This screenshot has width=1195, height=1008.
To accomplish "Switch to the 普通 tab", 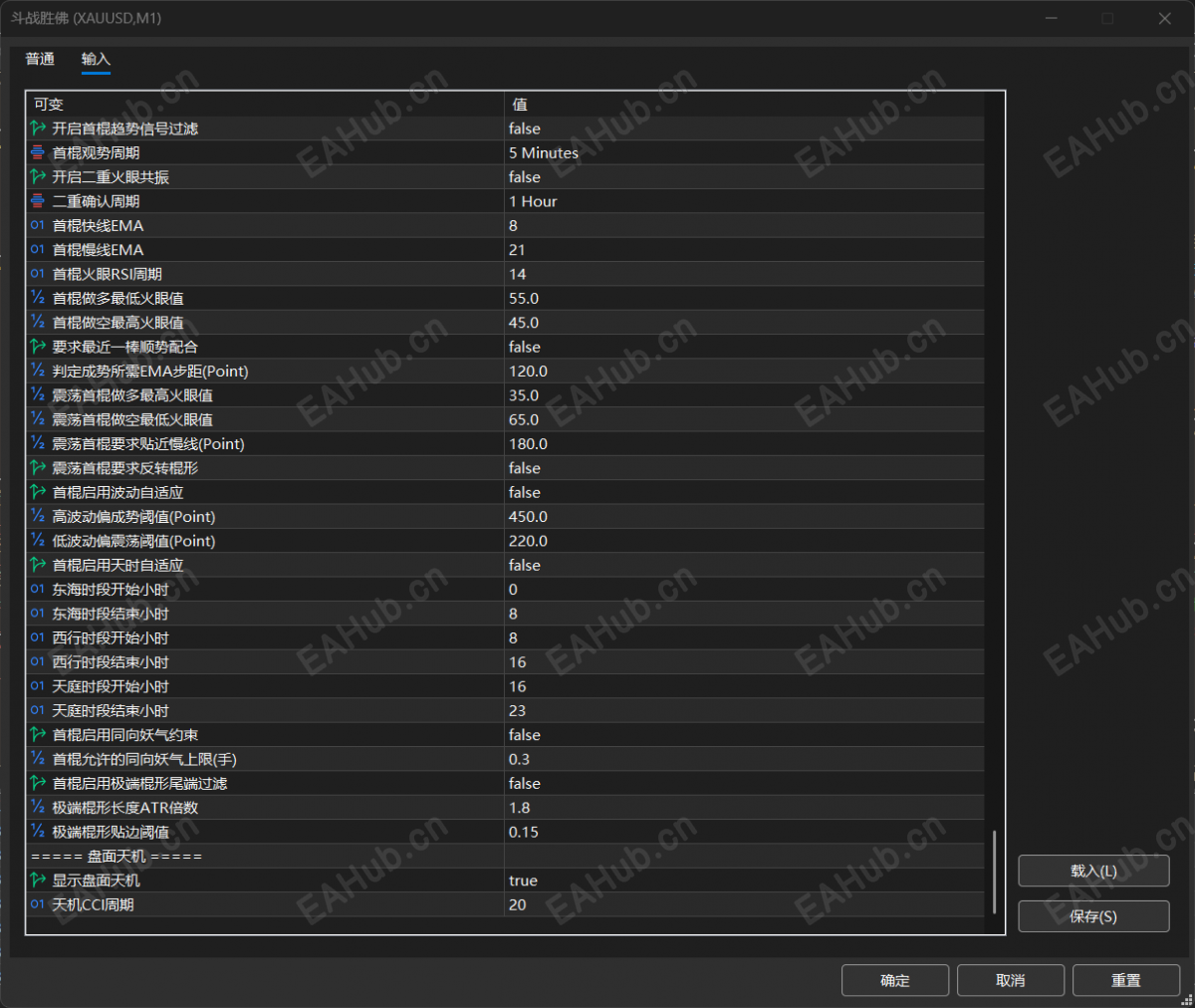I will tap(40, 60).
